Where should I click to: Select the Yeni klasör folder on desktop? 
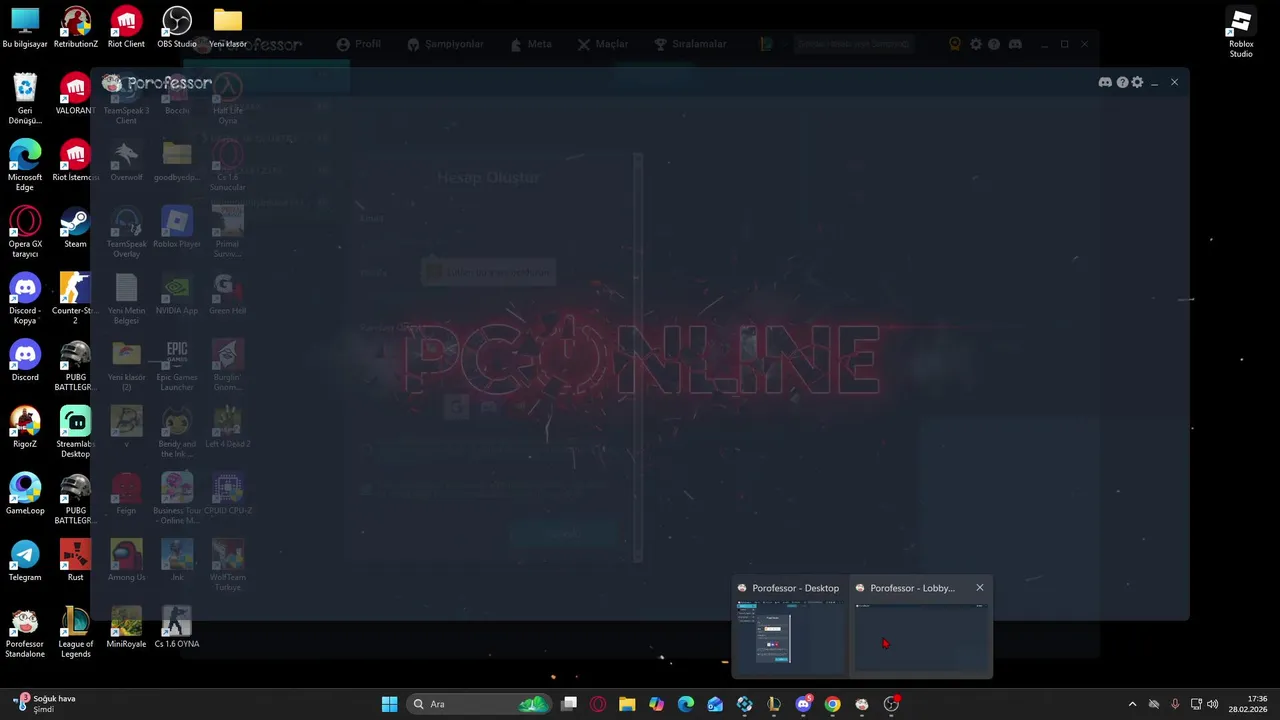[x=227, y=28]
